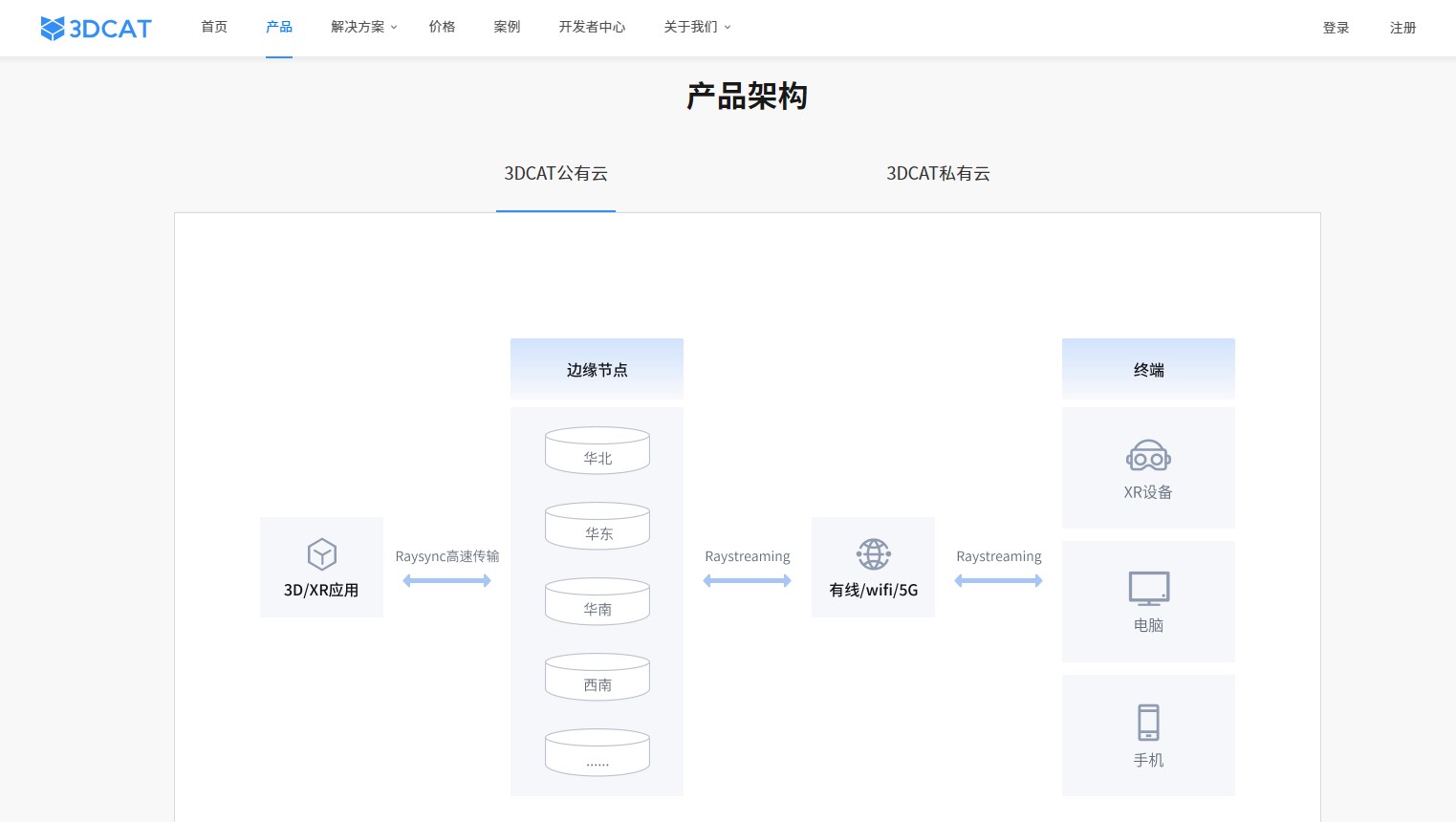
Task: Click the 电脑 monitor icon
Action: [1148, 589]
